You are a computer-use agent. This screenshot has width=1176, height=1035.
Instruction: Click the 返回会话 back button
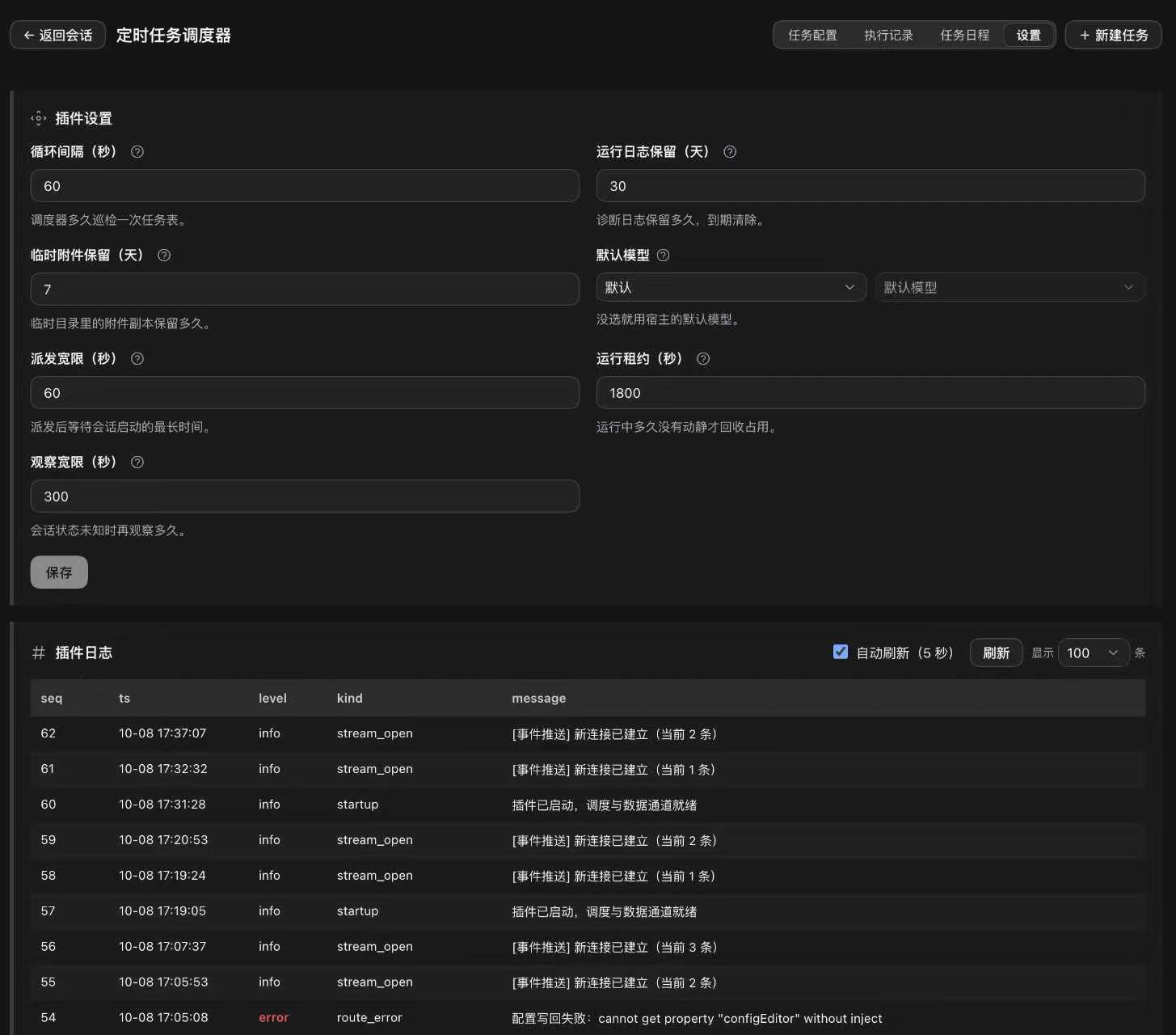point(57,35)
